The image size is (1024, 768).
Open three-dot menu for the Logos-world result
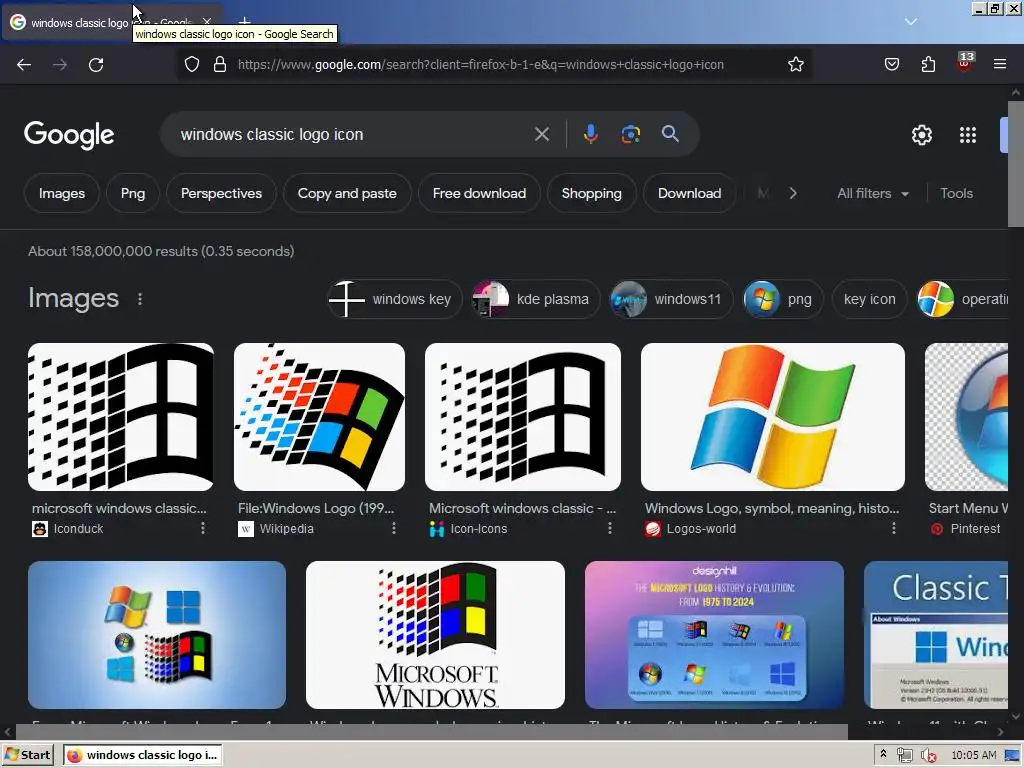click(894, 528)
